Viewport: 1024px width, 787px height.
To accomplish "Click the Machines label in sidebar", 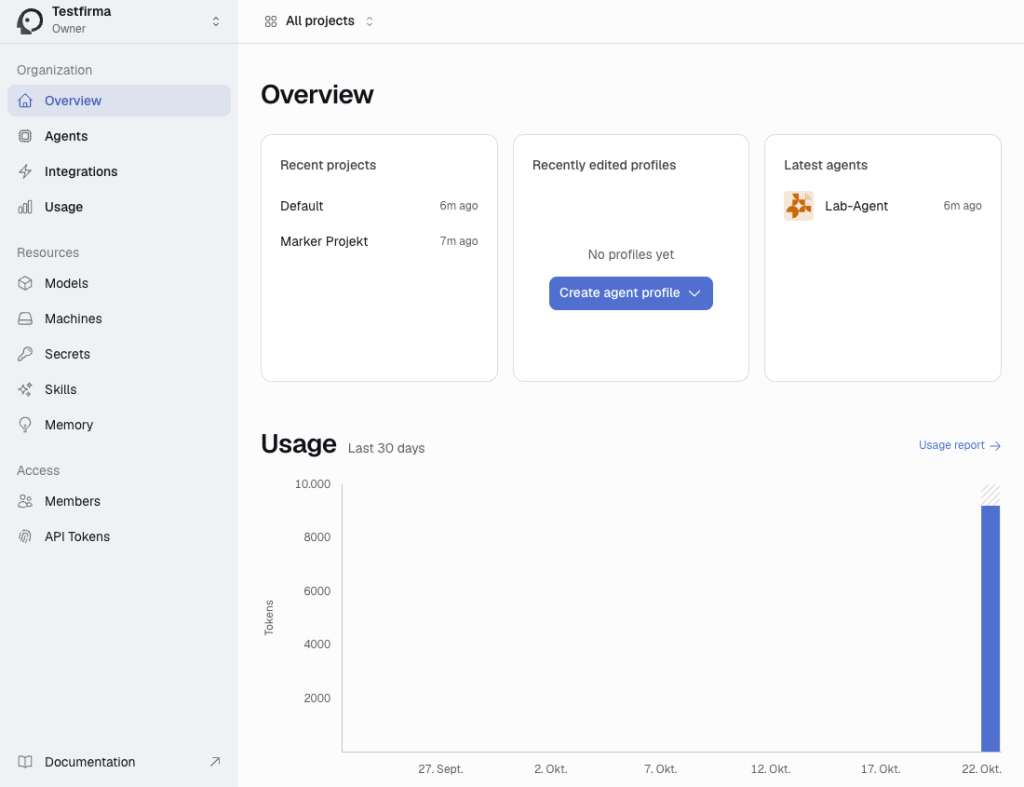I will pos(73,319).
